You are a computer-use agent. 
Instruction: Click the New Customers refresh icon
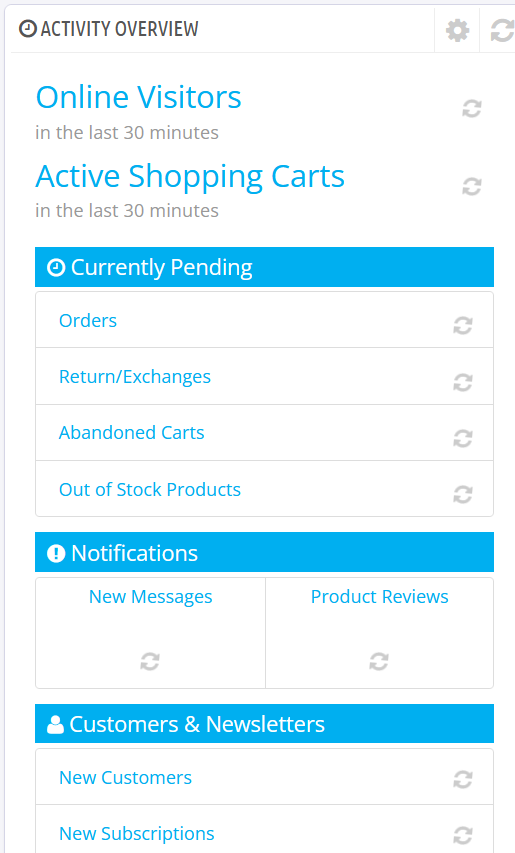(463, 780)
